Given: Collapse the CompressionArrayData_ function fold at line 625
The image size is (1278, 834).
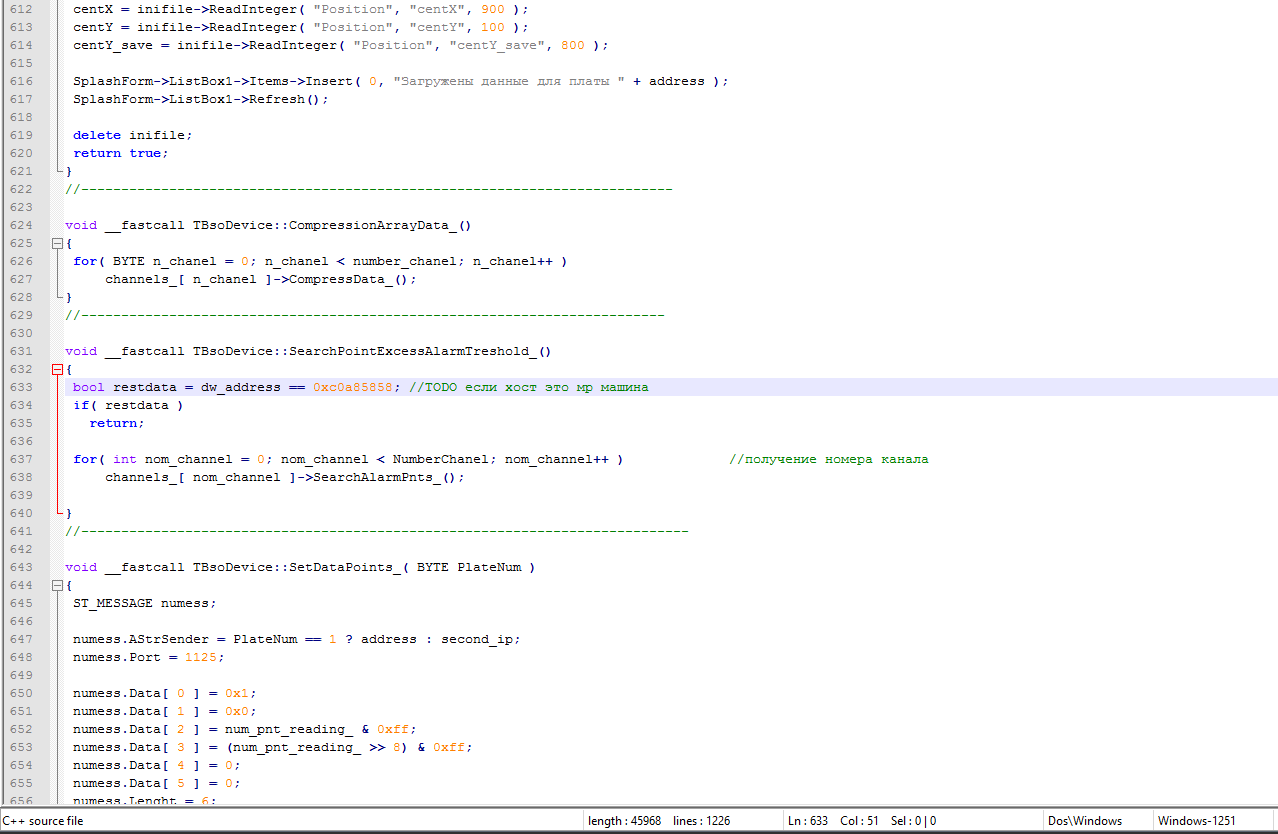Looking at the screenshot, I should (x=57, y=243).
